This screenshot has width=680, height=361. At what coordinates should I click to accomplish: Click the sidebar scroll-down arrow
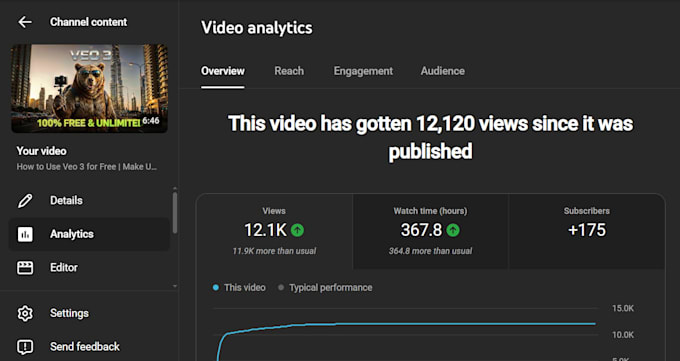pos(175,286)
